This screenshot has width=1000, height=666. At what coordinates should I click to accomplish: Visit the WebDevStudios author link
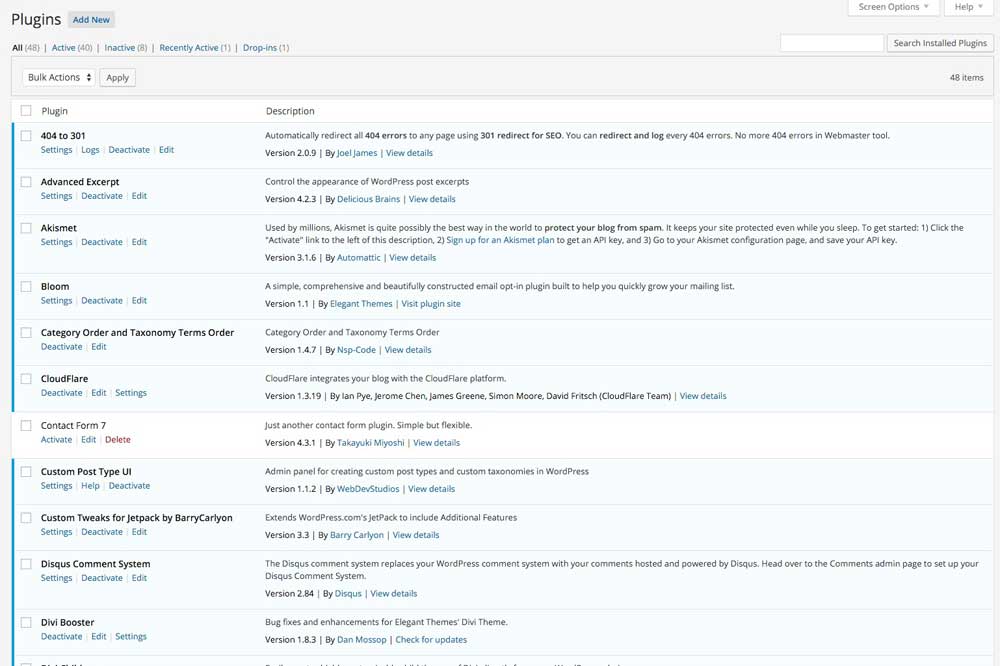click(368, 489)
